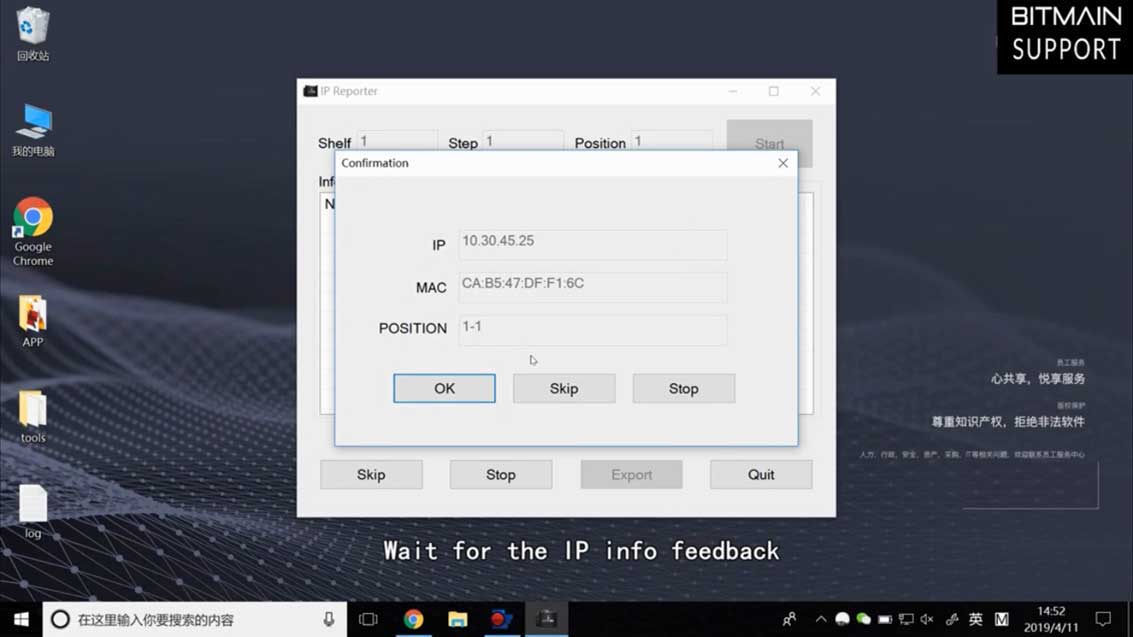Launch File Explorer from the taskbar
Image resolution: width=1133 pixels, height=637 pixels.
(458, 618)
